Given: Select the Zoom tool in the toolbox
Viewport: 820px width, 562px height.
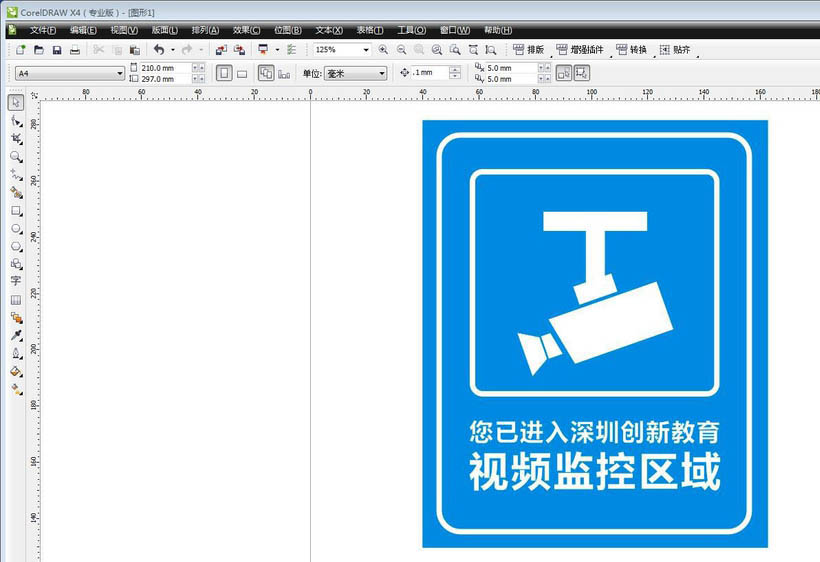Looking at the screenshot, I should pyautogui.click(x=16, y=156).
